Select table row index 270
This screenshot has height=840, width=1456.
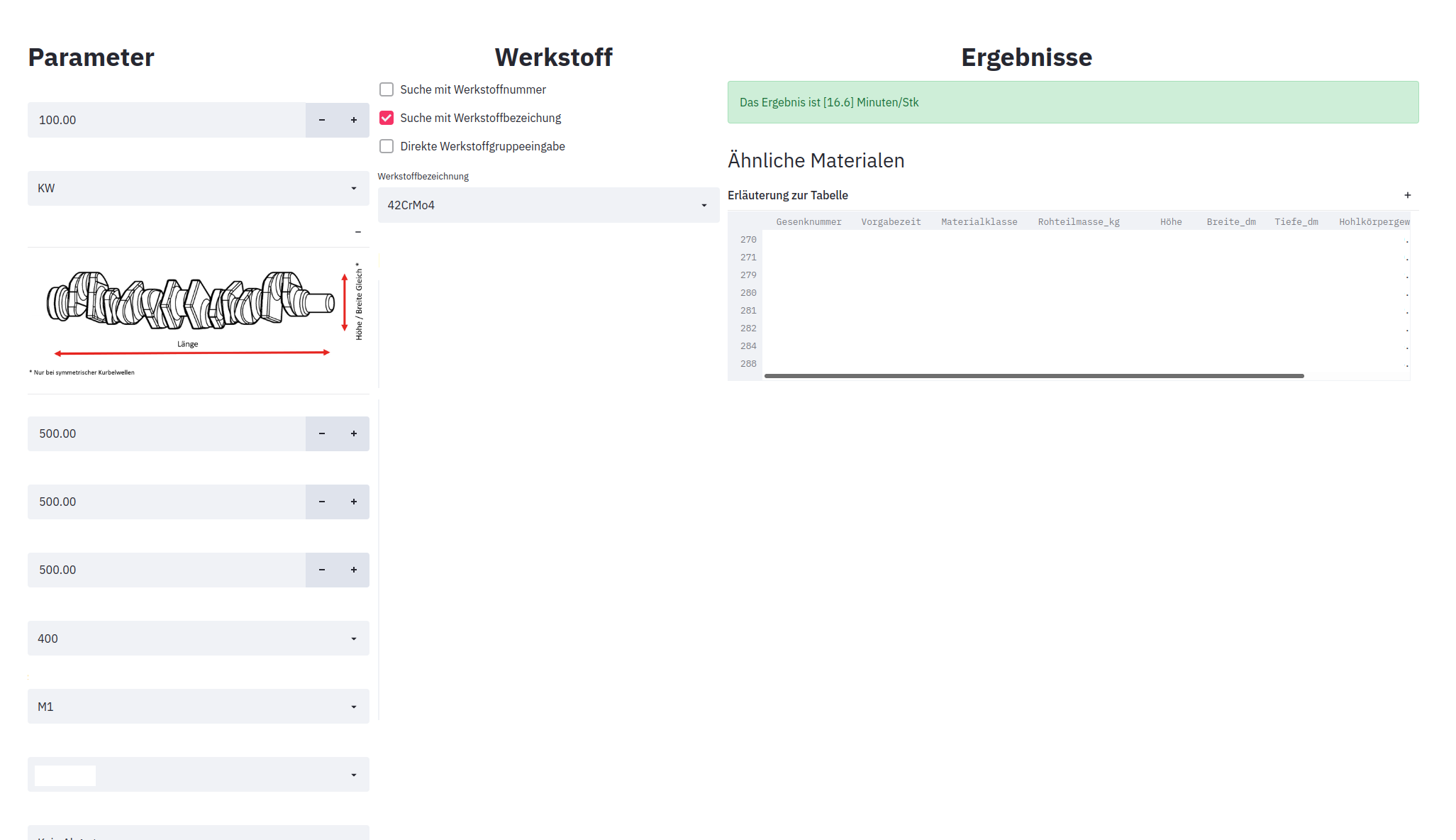coord(748,240)
